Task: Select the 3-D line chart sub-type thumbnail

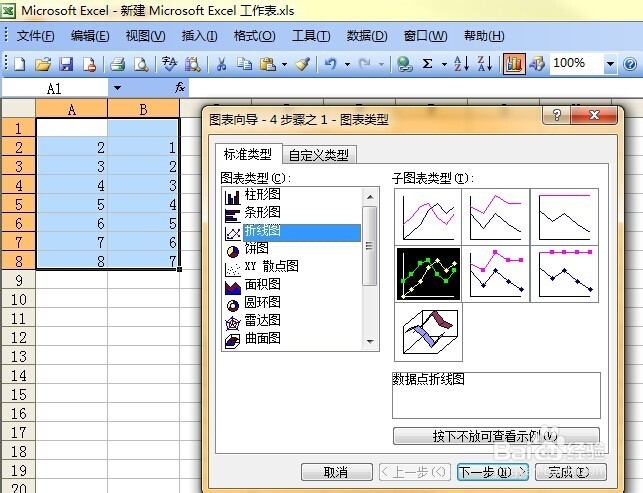Action: pos(429,332)
